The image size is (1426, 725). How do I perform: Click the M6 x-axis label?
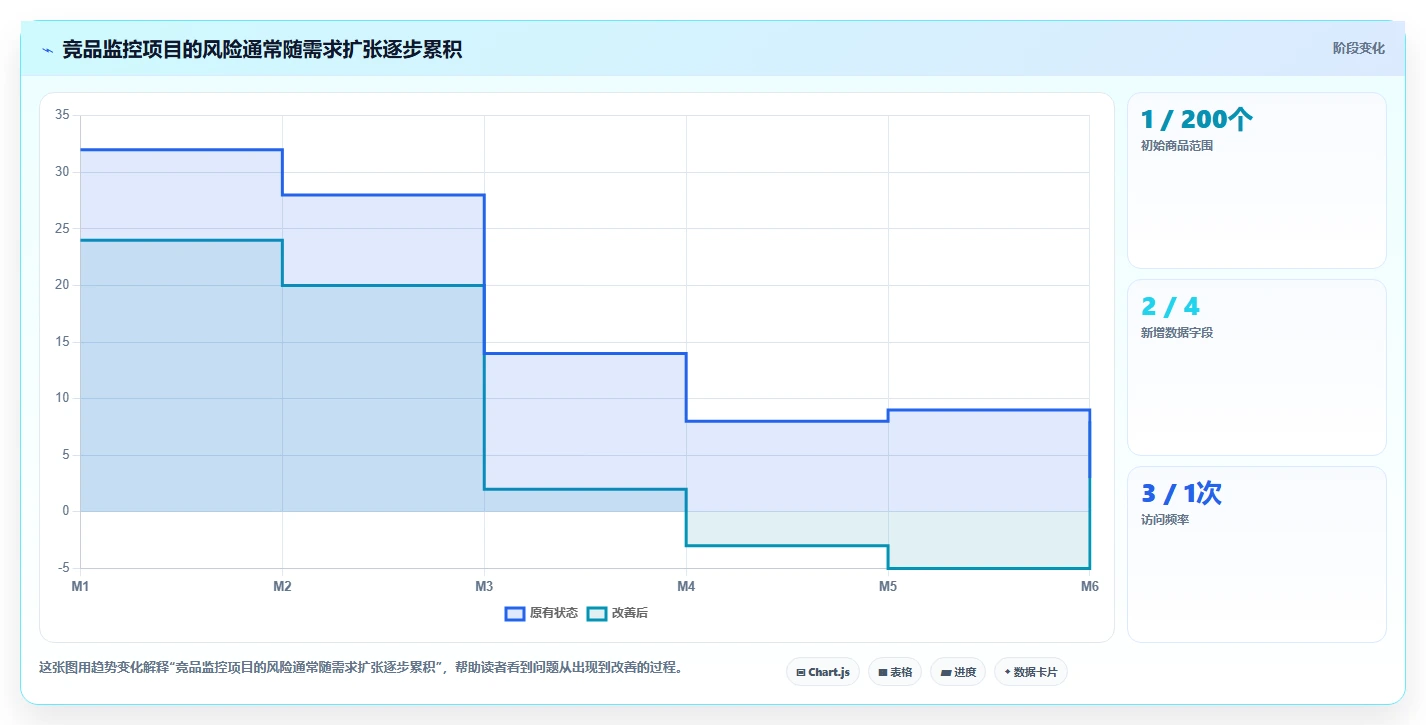[1090, 586]
